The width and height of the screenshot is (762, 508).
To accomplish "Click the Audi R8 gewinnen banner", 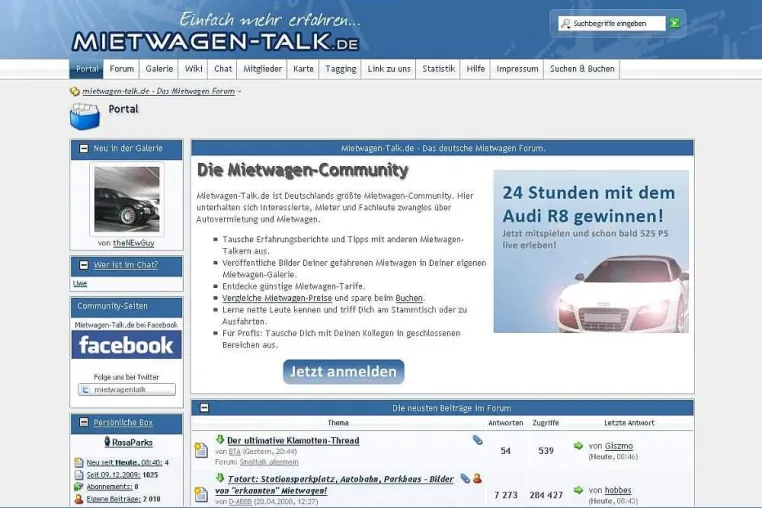I will point(591,251).
